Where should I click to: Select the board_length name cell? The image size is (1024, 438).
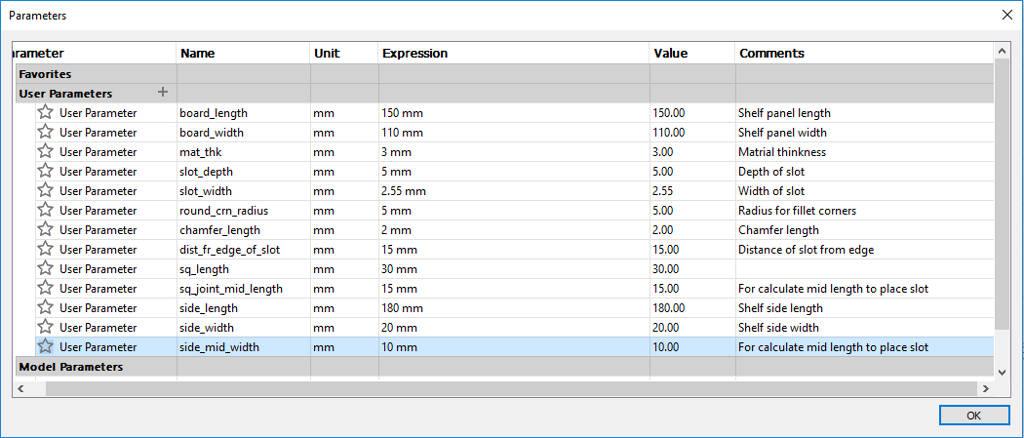coord(243,112)
